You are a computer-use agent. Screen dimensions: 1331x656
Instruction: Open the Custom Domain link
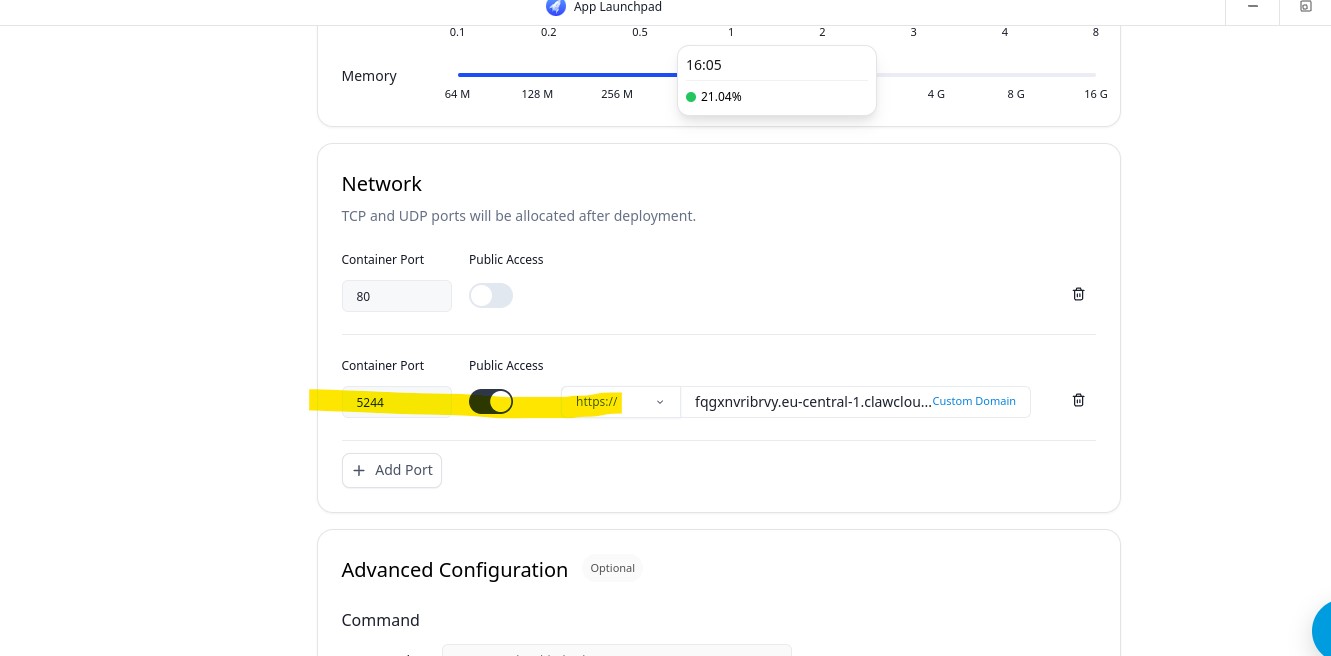[973, 401]
